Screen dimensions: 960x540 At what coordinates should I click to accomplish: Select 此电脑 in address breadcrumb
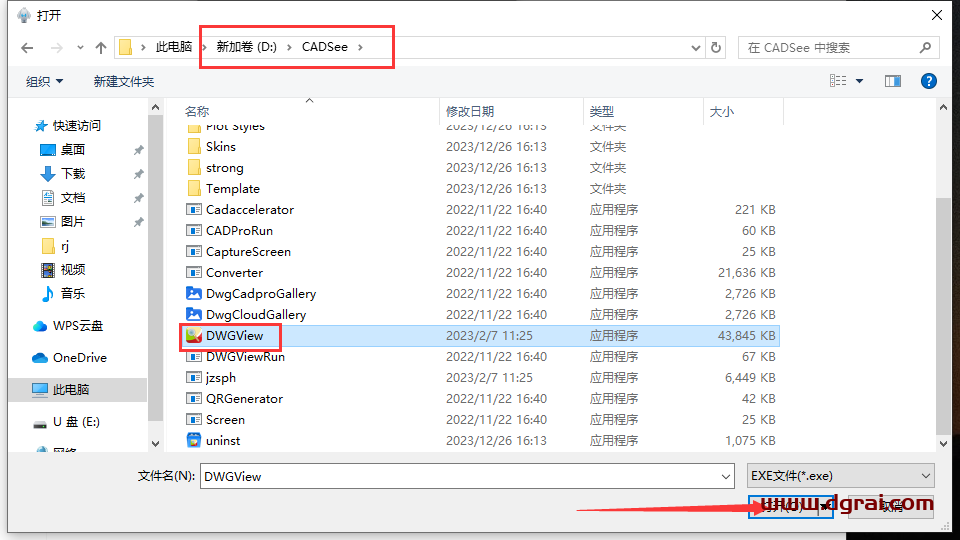coord(174,47)
